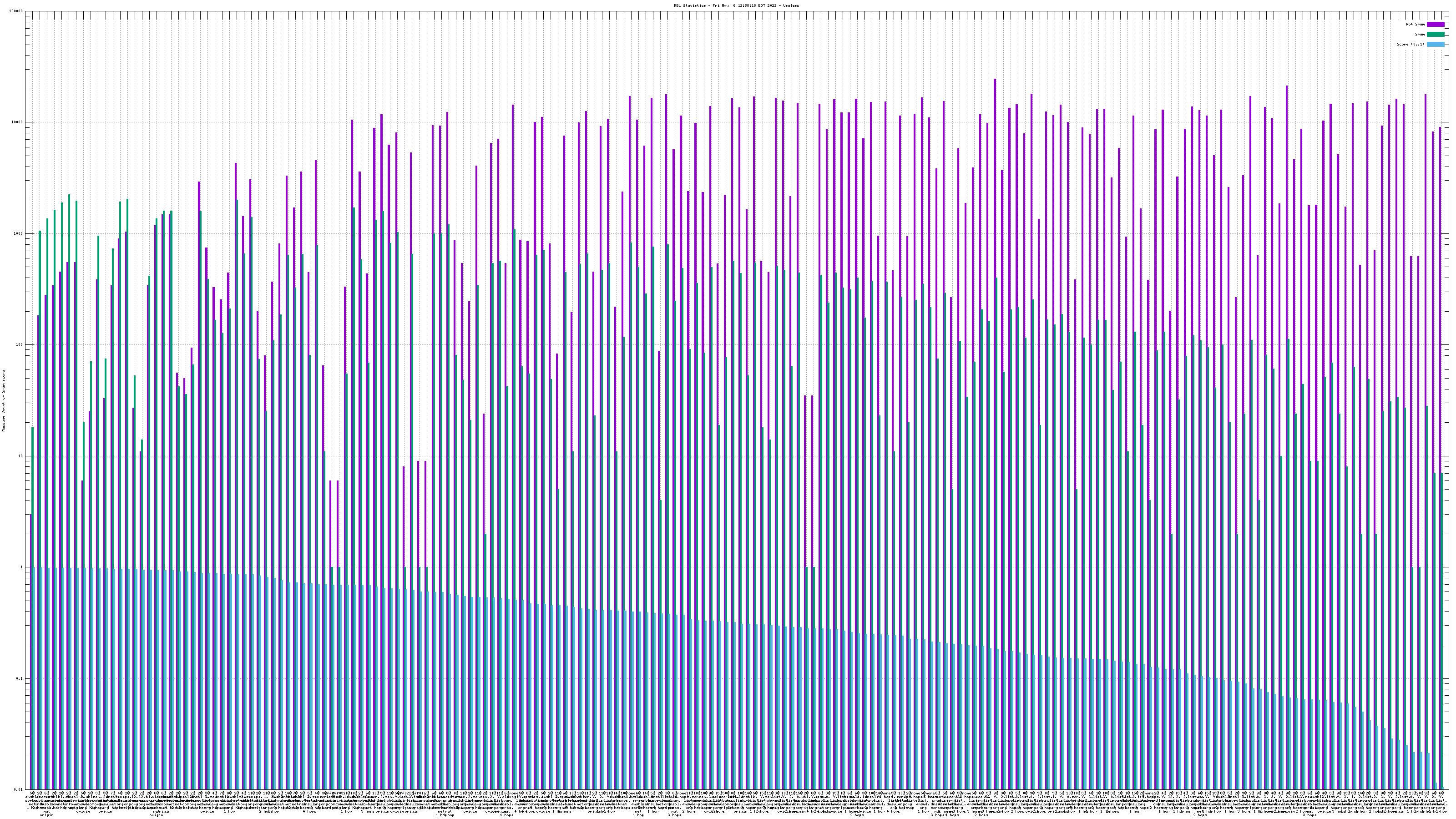Click the 10 y-axis tick label
Image resolution: width=1456 pixels, height=819 pixels.
tap(20, 456)
